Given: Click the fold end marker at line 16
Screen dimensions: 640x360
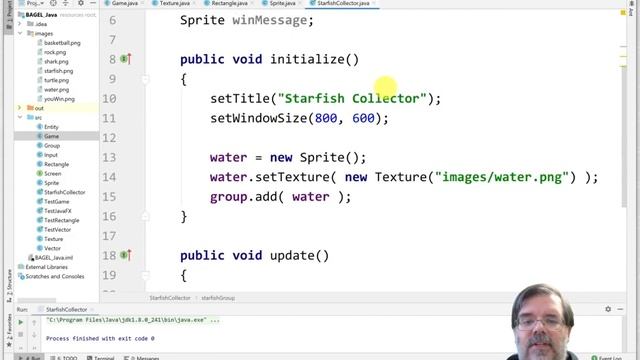Looking at the screenshot, I should click(x=145, y=217).
